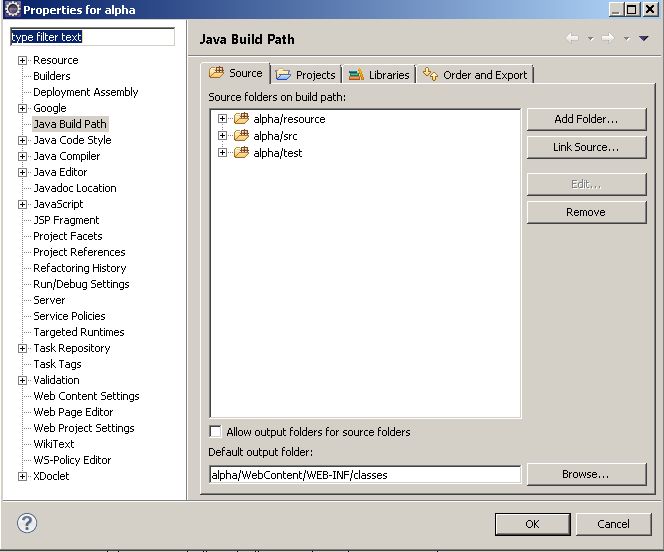Select Server in the properties tree

50,300
